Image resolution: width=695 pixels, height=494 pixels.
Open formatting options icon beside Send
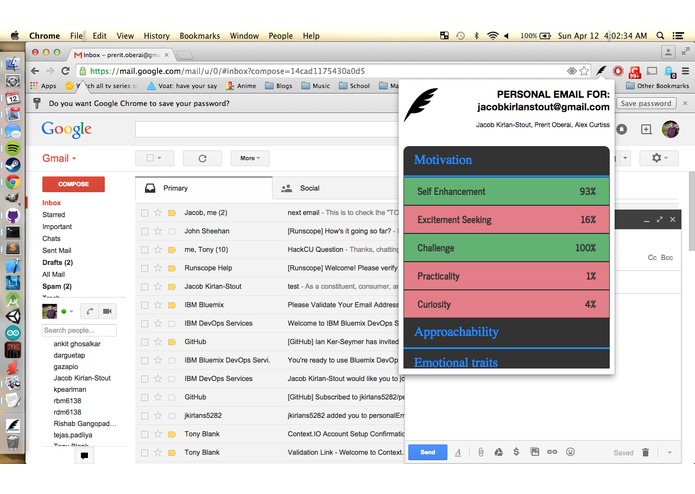click(458, 452)
